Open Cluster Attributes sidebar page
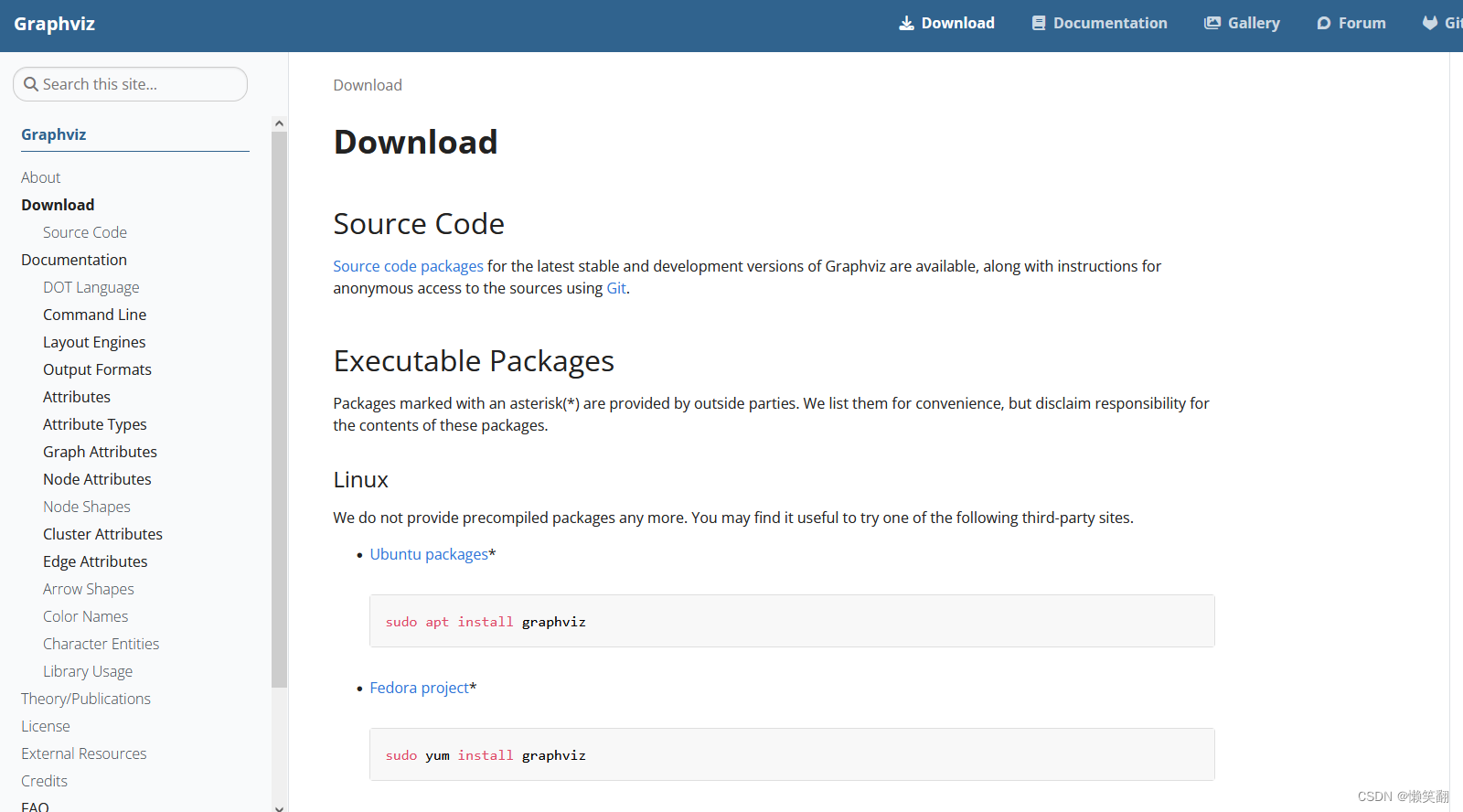The width and height of the screenshot is (1463, 812). (x=103, y=534)
